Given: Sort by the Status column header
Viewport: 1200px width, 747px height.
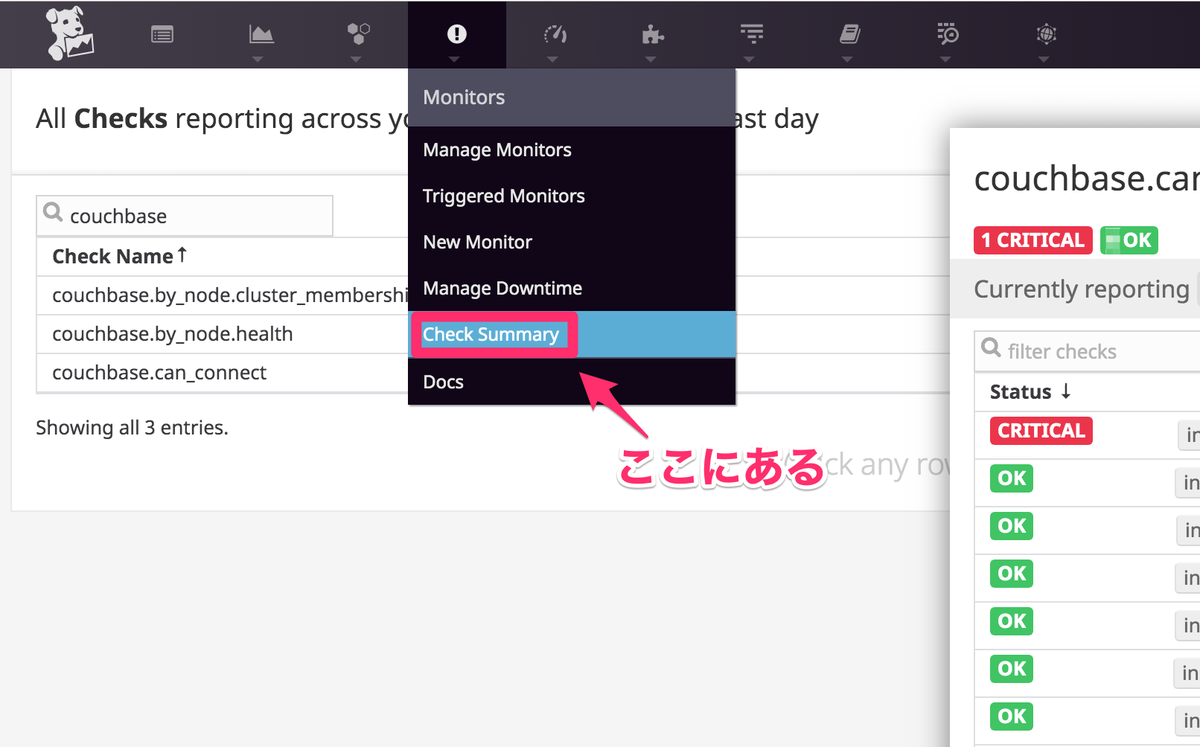Looking at the screenshot, I should 1031,392.
